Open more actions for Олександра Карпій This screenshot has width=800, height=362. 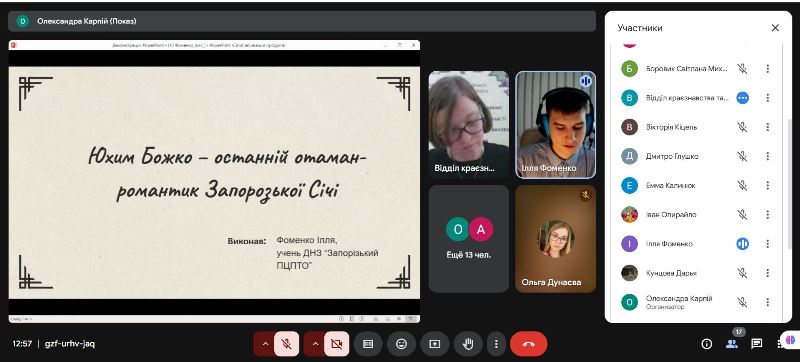(767, 302)
